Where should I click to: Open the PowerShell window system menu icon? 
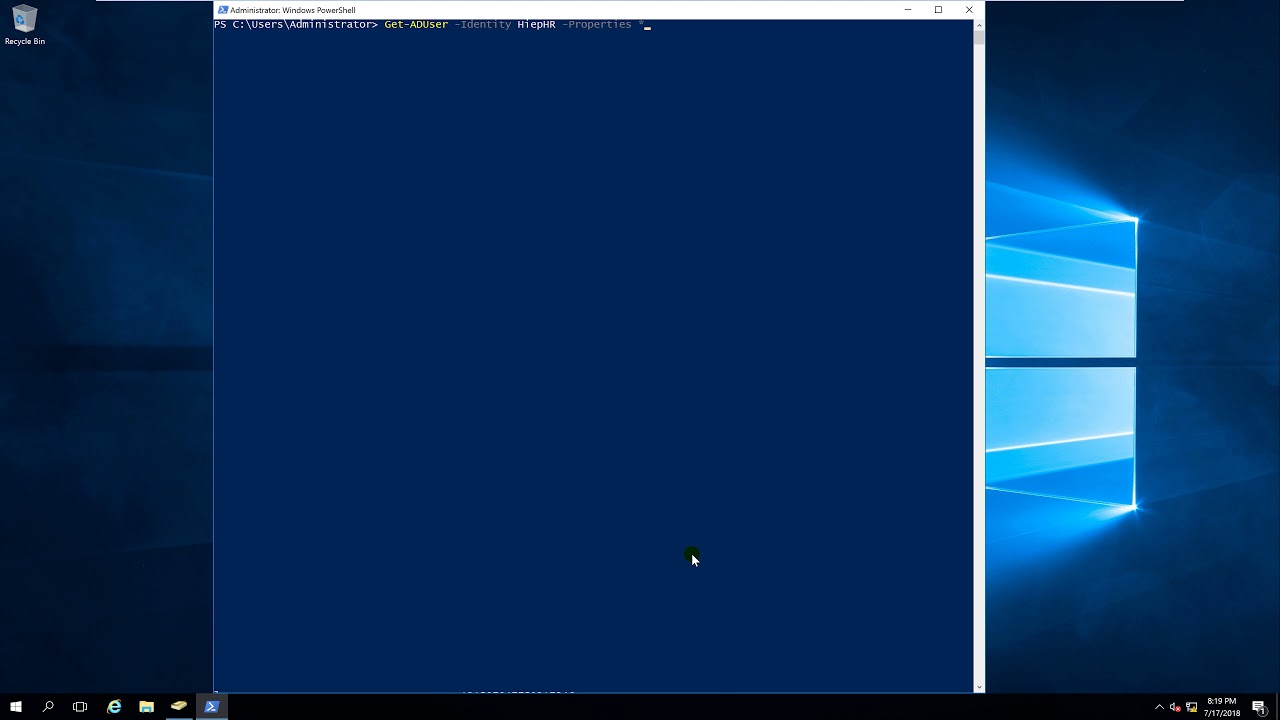click(223, 10)
